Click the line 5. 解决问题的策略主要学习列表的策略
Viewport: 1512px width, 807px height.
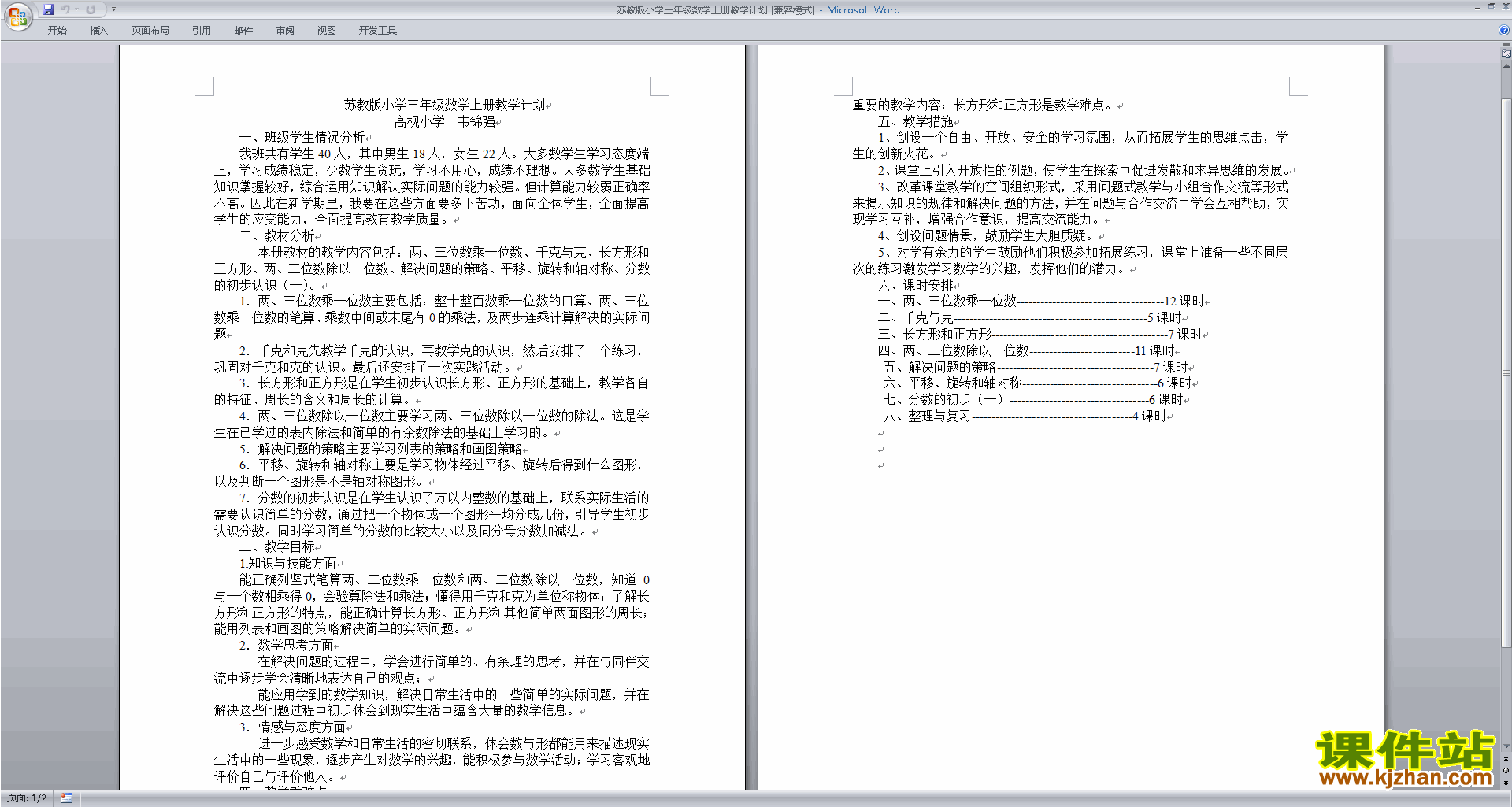tap(382, 449)
